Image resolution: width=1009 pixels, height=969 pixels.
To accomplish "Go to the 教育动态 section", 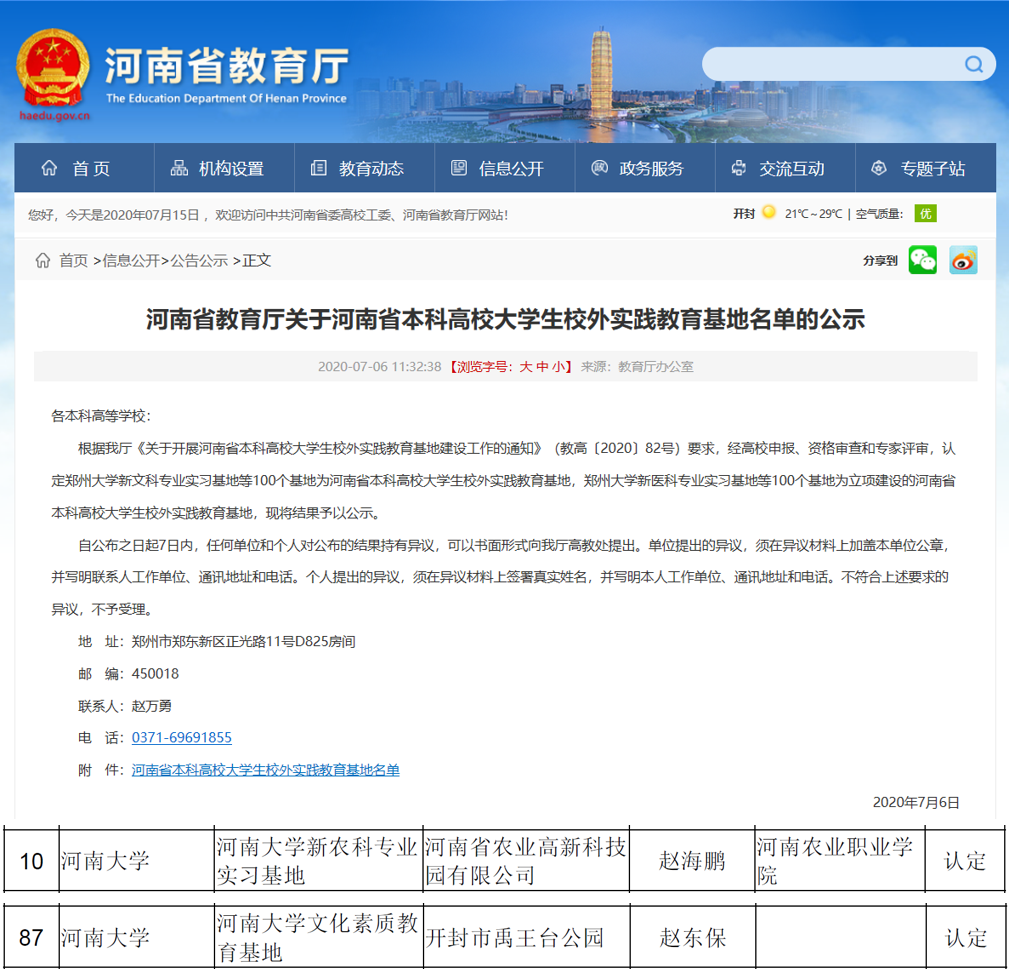I will pos(357,168).
